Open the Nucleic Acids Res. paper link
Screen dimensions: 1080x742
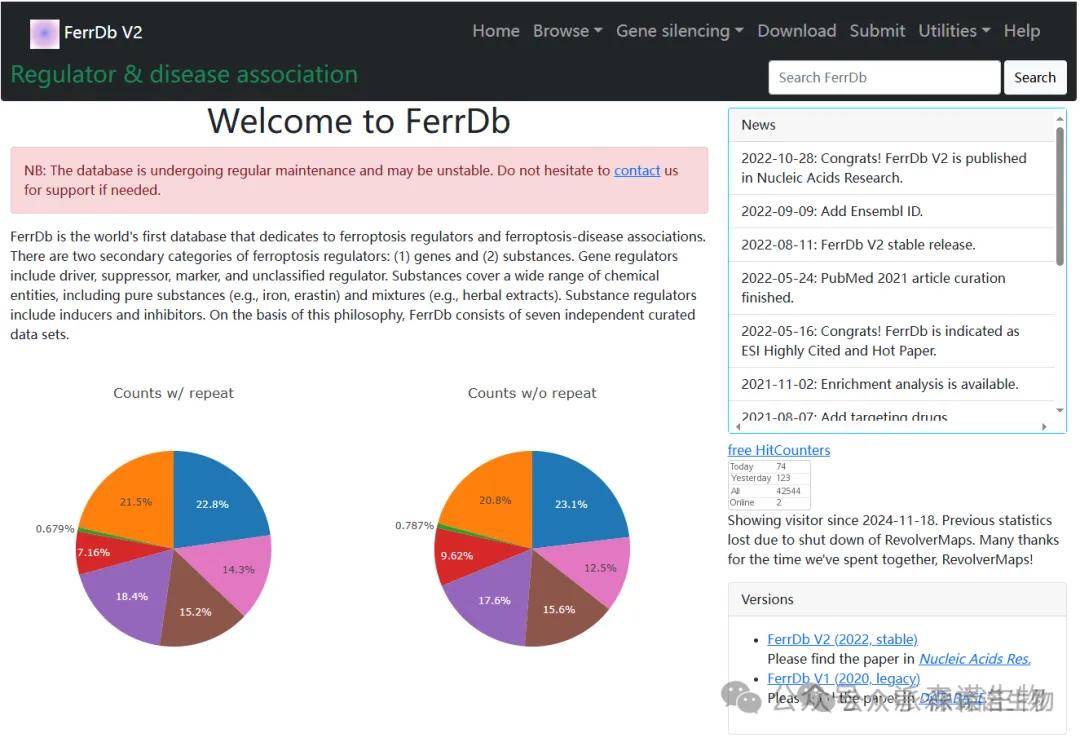974,659
